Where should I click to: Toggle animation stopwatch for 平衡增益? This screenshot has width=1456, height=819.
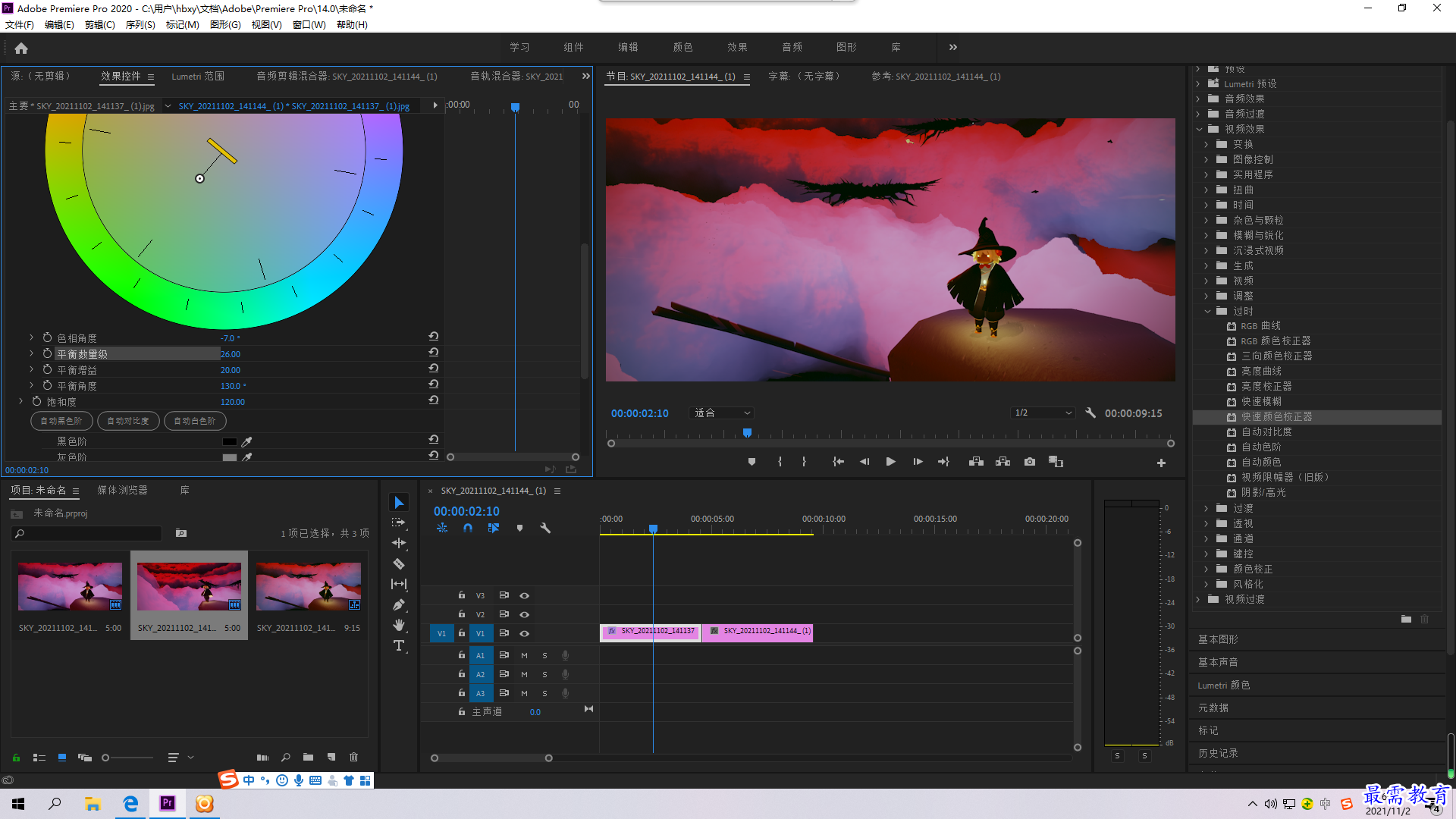pos(47,369)
